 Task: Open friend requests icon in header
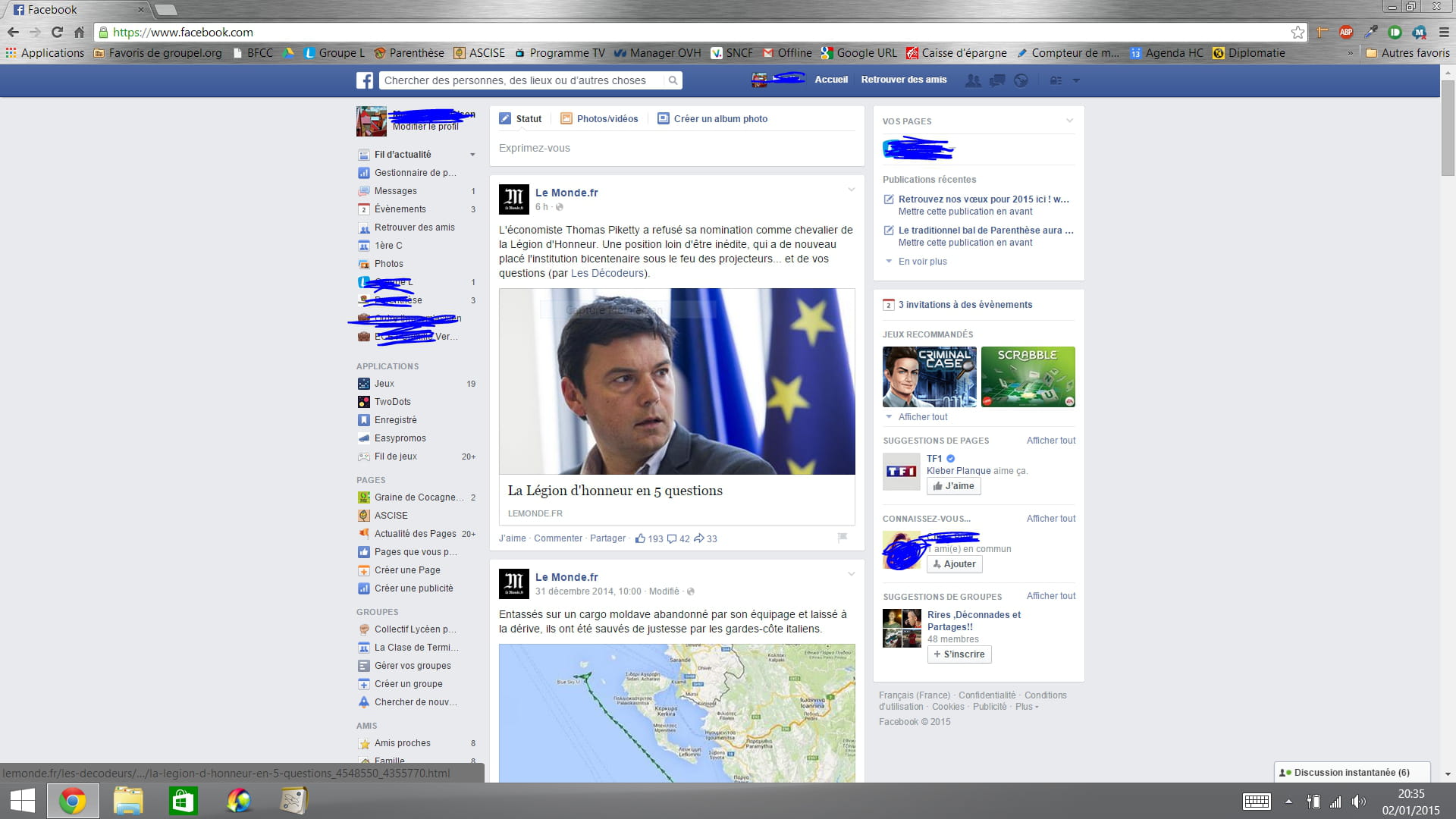point(972,80)
